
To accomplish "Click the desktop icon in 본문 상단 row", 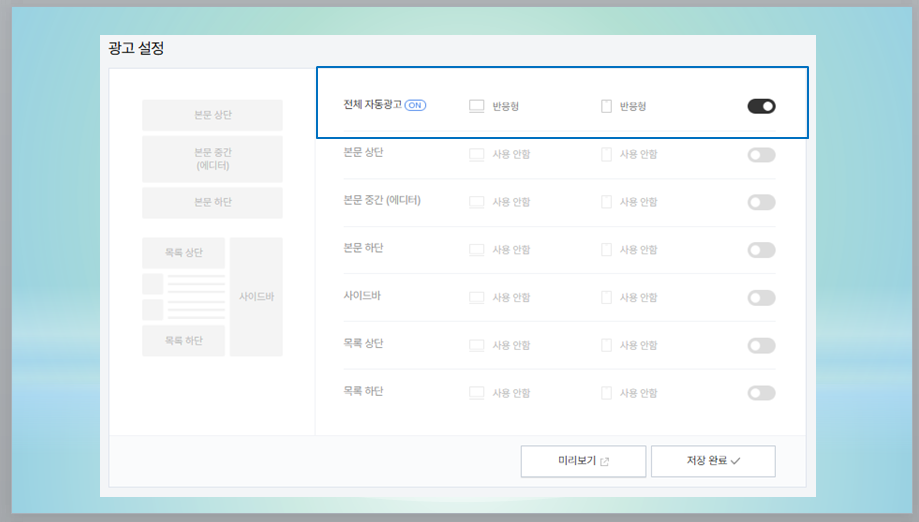I will point(476,154).
